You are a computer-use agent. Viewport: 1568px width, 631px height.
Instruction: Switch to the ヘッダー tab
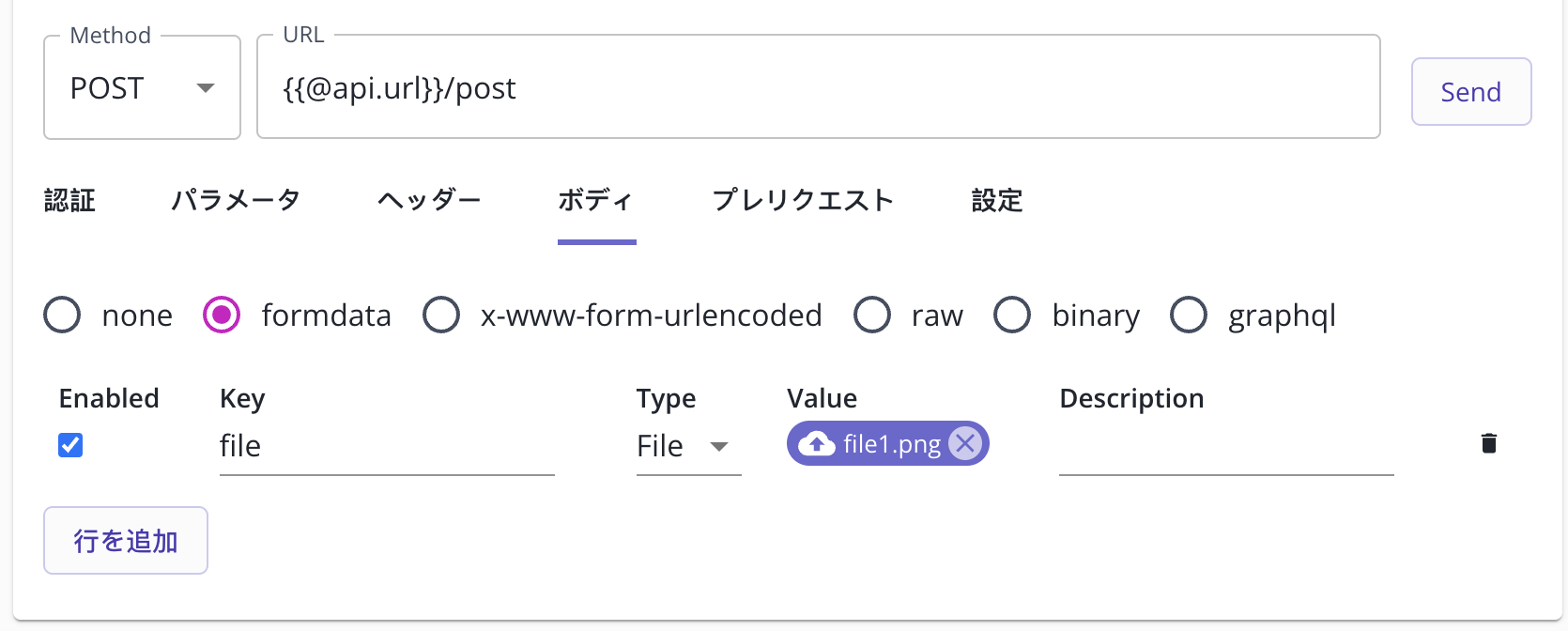click(x=429, y=200)
